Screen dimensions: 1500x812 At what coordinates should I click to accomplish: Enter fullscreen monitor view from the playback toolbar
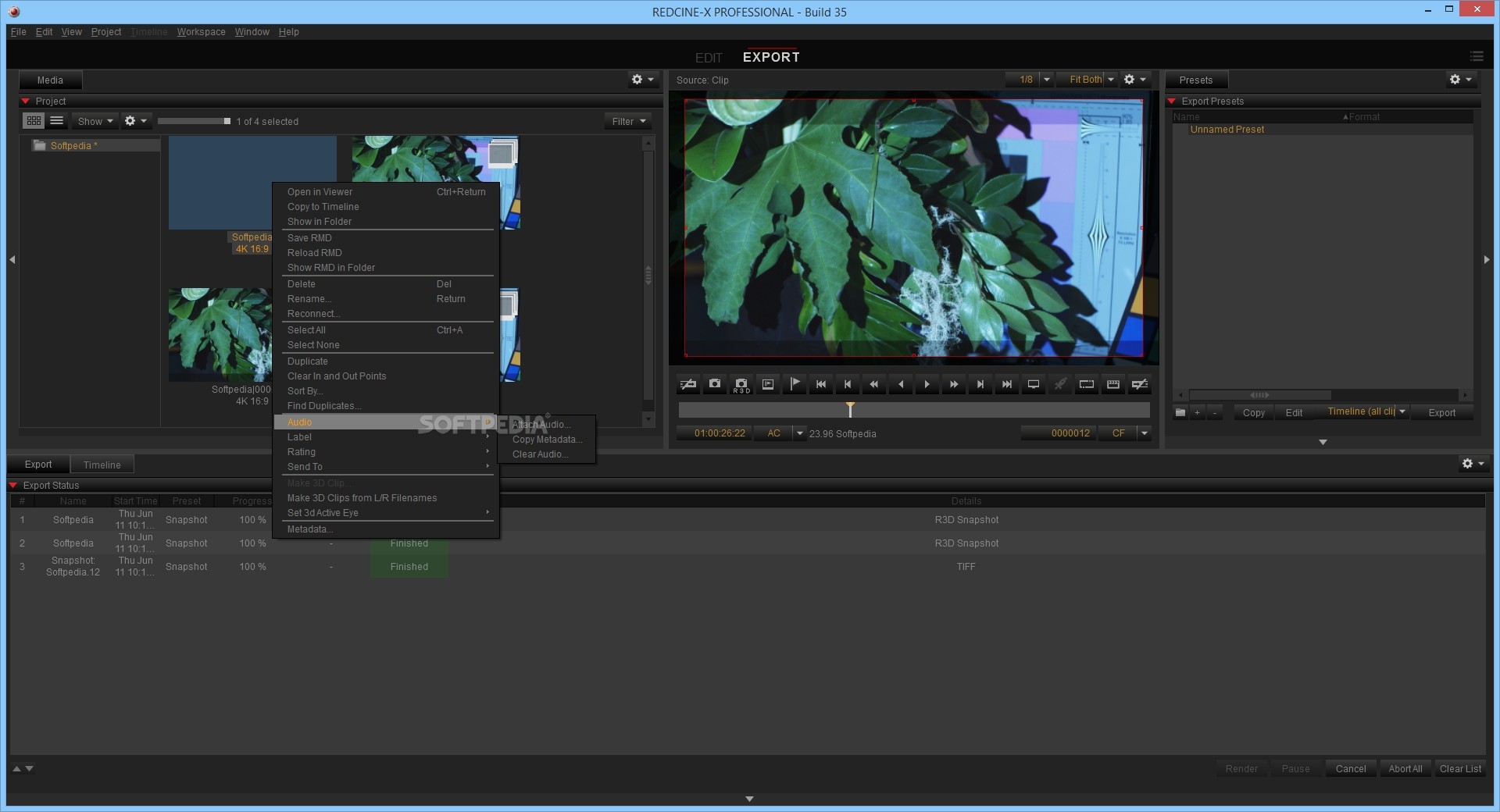pos(1033,384)
